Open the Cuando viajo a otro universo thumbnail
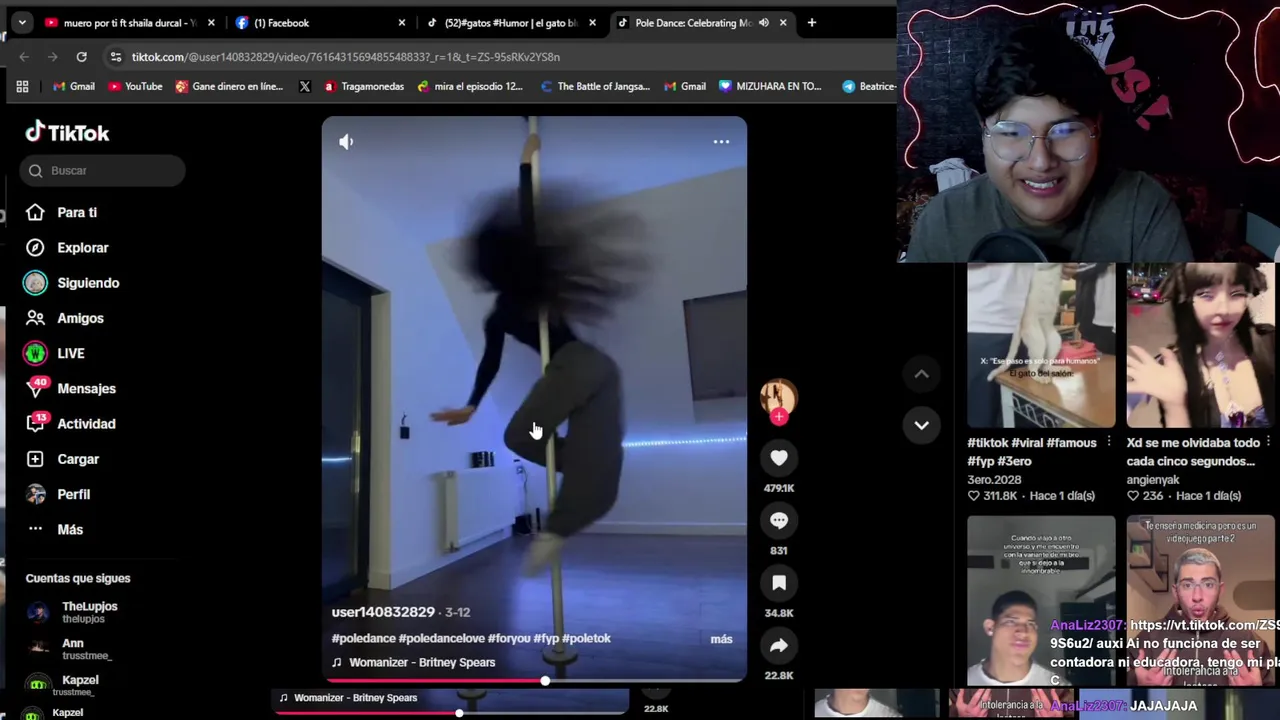1280x720 pixels. [1041, 600]
